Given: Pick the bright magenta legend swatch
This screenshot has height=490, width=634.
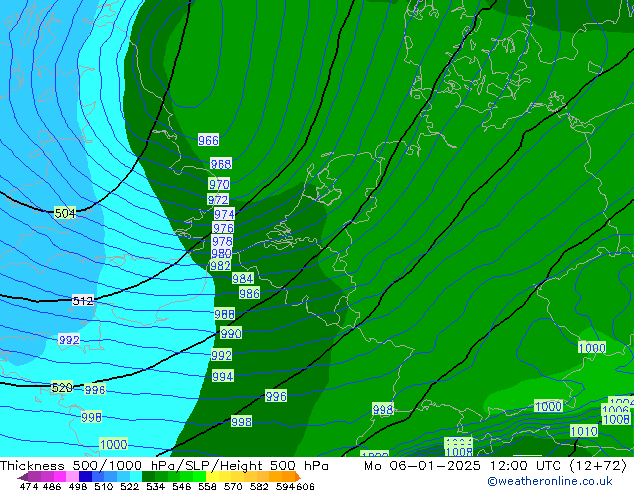Looking at the screenshot, I should point(60,477).
